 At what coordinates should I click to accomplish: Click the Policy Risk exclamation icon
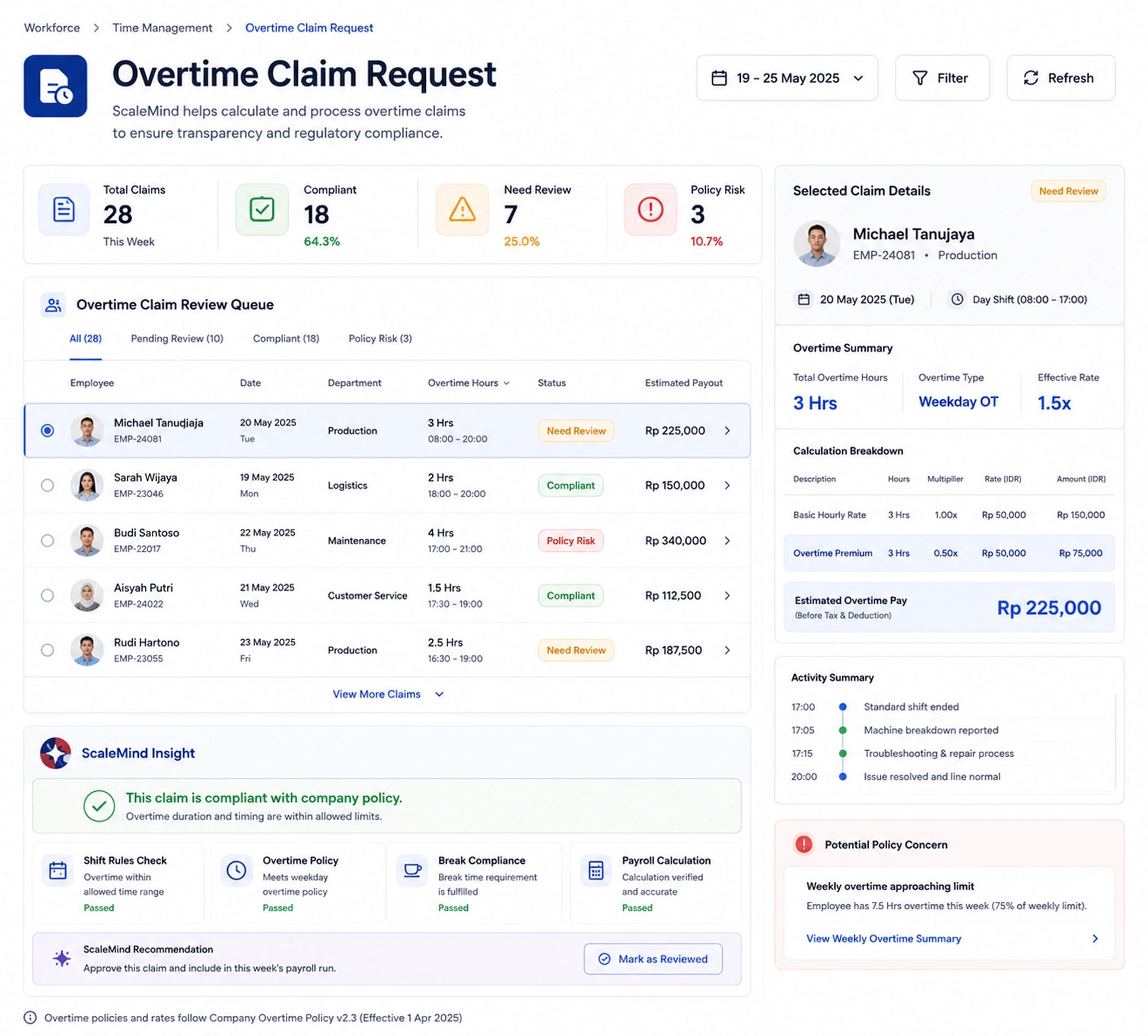(651, 209)
